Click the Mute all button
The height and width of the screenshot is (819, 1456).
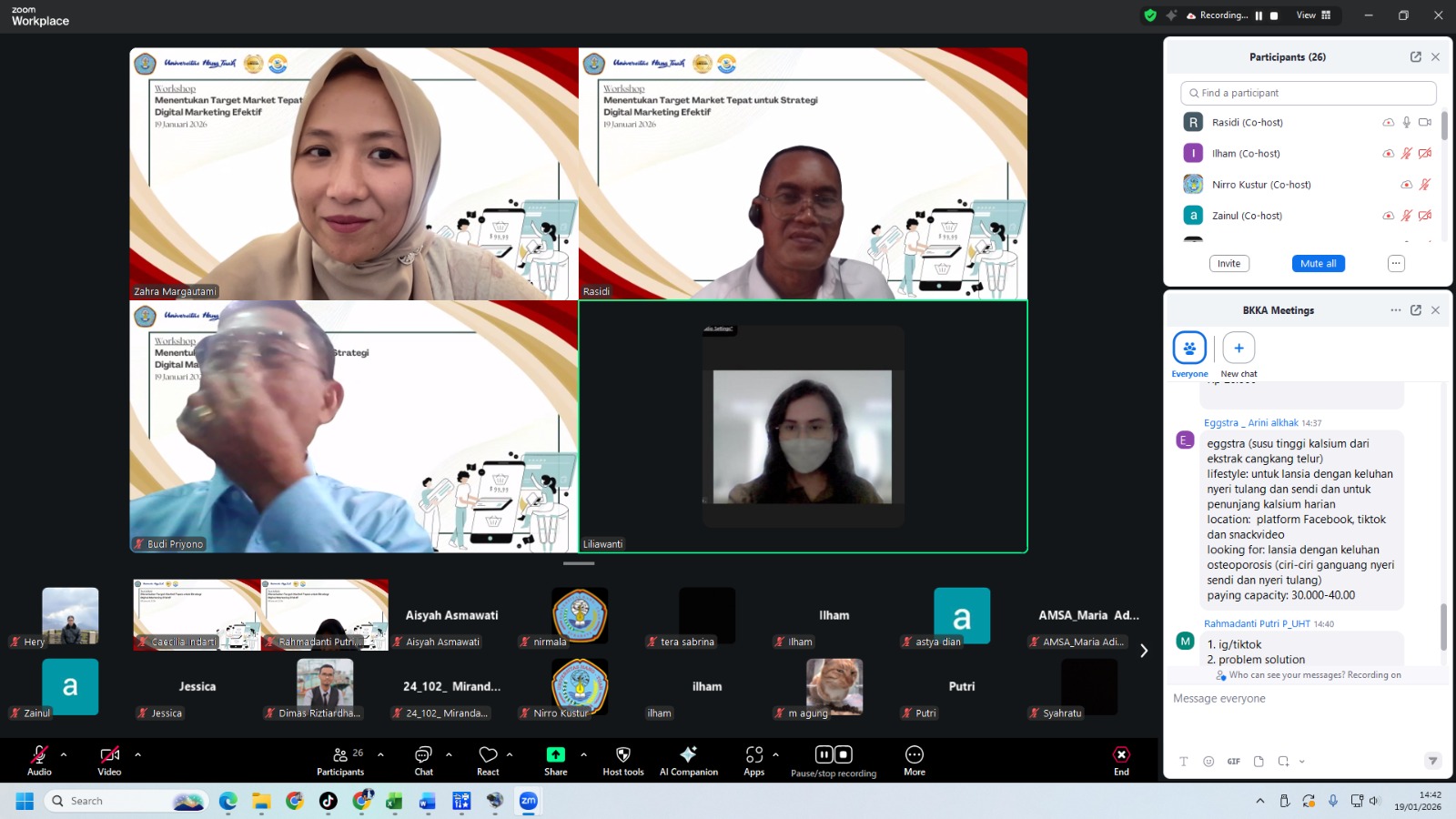point(1318,264)
